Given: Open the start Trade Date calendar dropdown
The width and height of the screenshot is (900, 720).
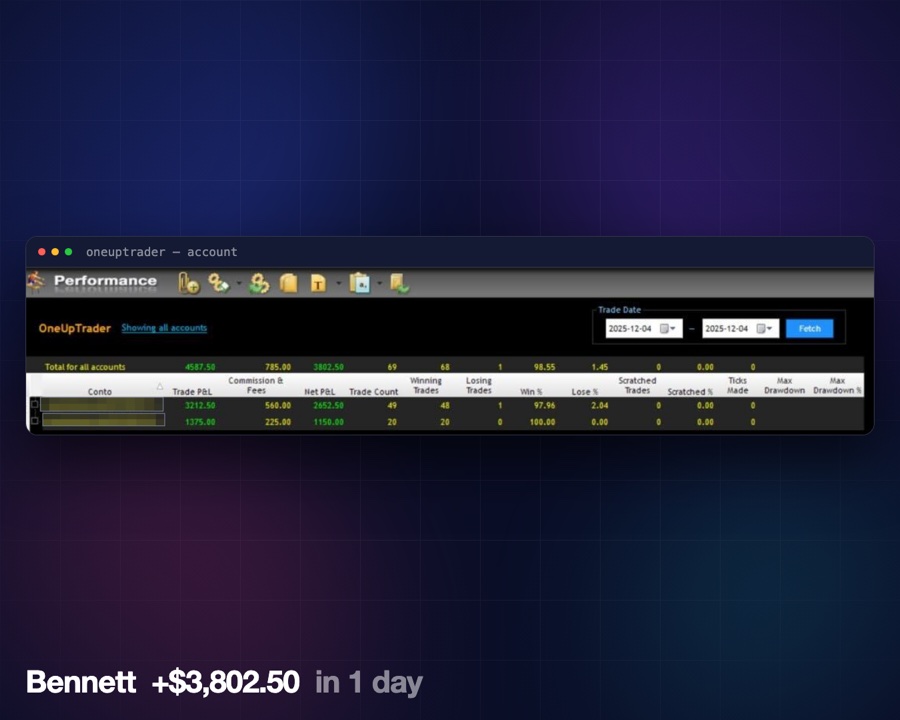Looking at the screenshot, I should (x=668, y=328).
